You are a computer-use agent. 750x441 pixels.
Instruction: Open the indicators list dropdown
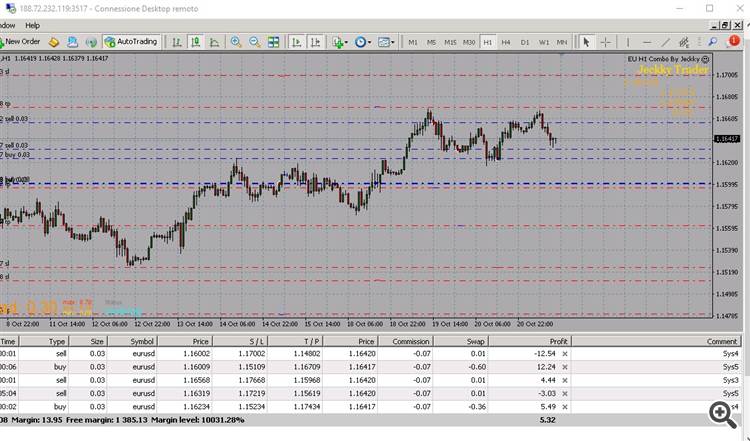(340, 42)
